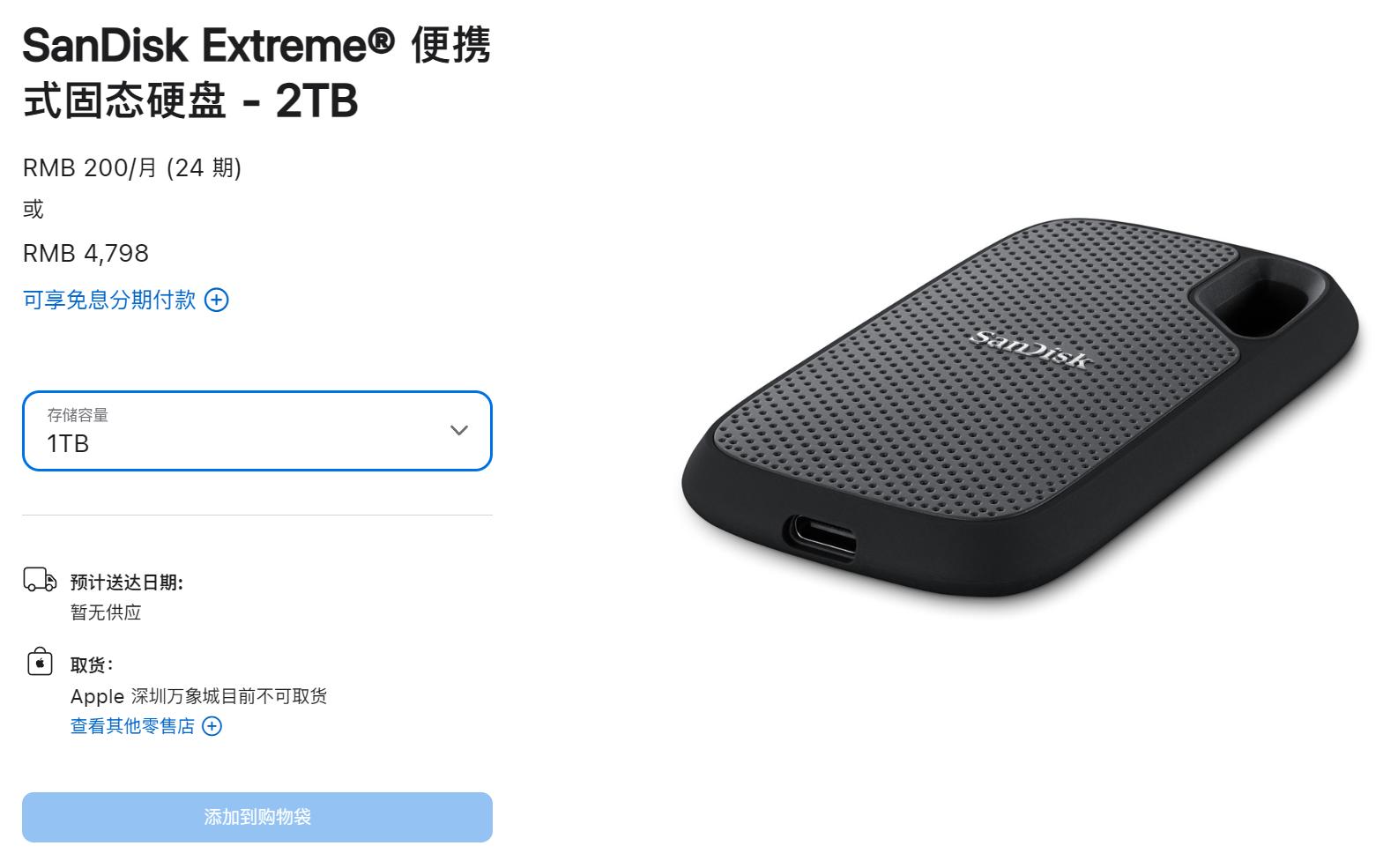Image resolution: width=1398 pixels, height=868 pixels.
Task: Select the 1TB value in capacity selector
Action: click(68, 443)
